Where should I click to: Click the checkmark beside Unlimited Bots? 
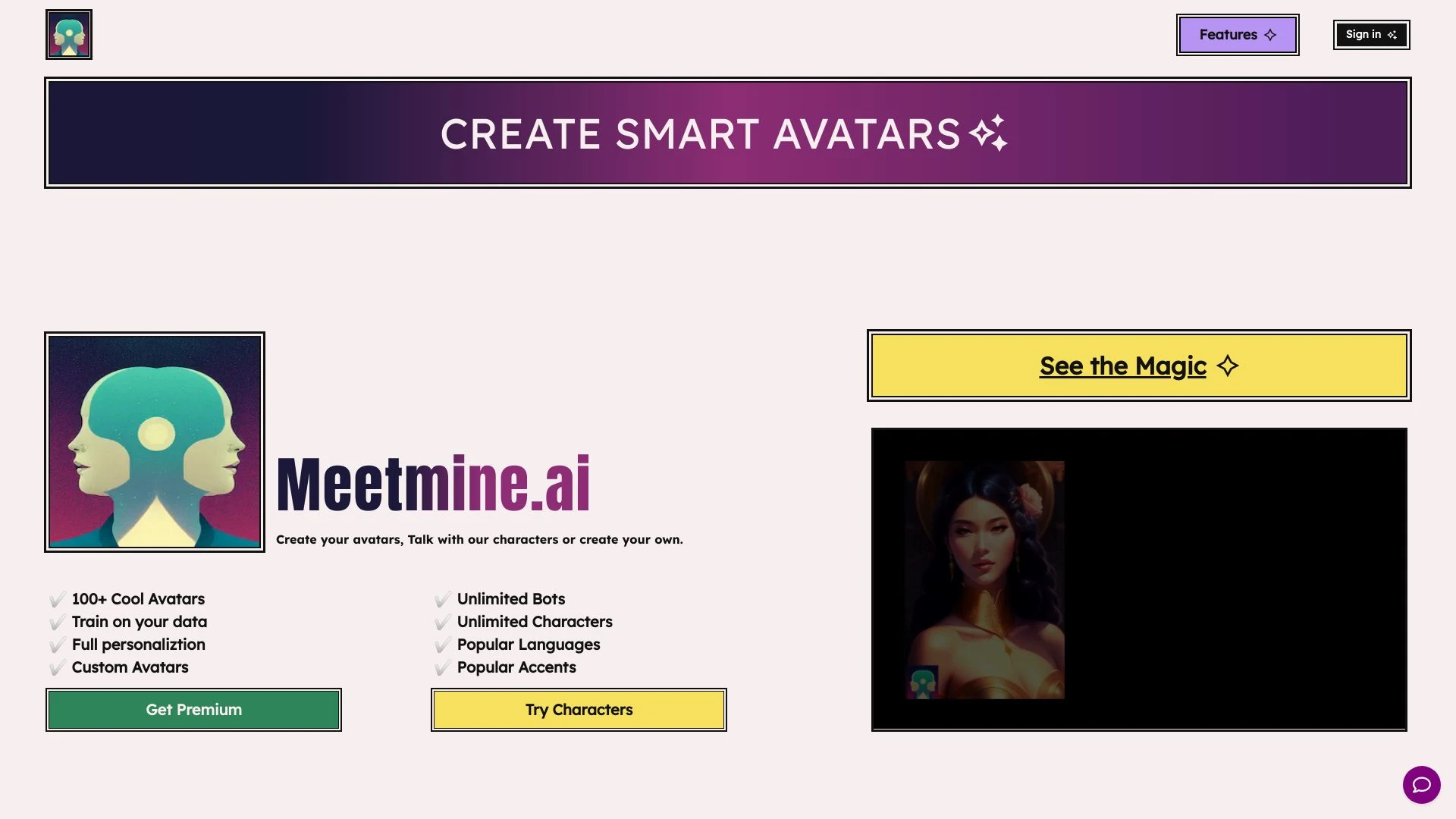[442, 599]
